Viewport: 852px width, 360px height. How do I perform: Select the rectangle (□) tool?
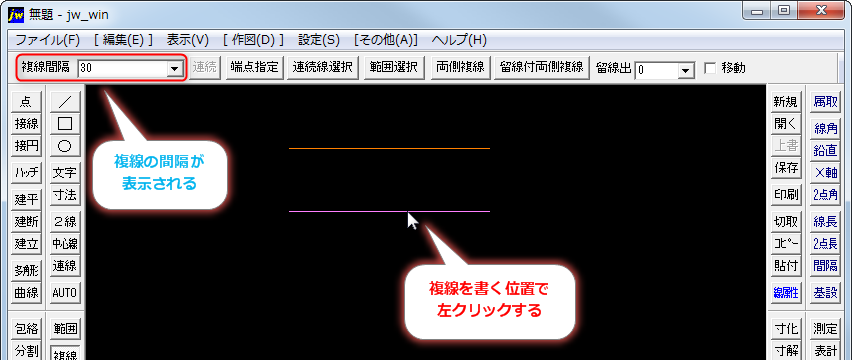click(65, 124)
